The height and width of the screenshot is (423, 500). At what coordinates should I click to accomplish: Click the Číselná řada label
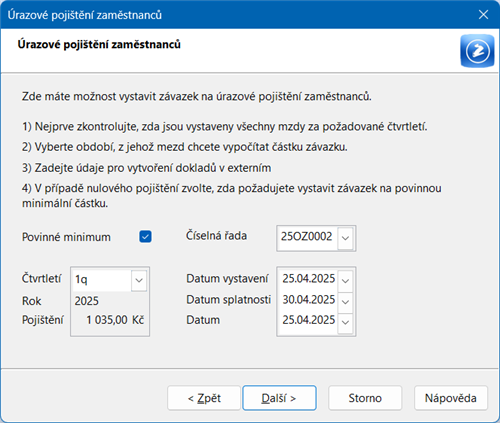coord(216,236)
